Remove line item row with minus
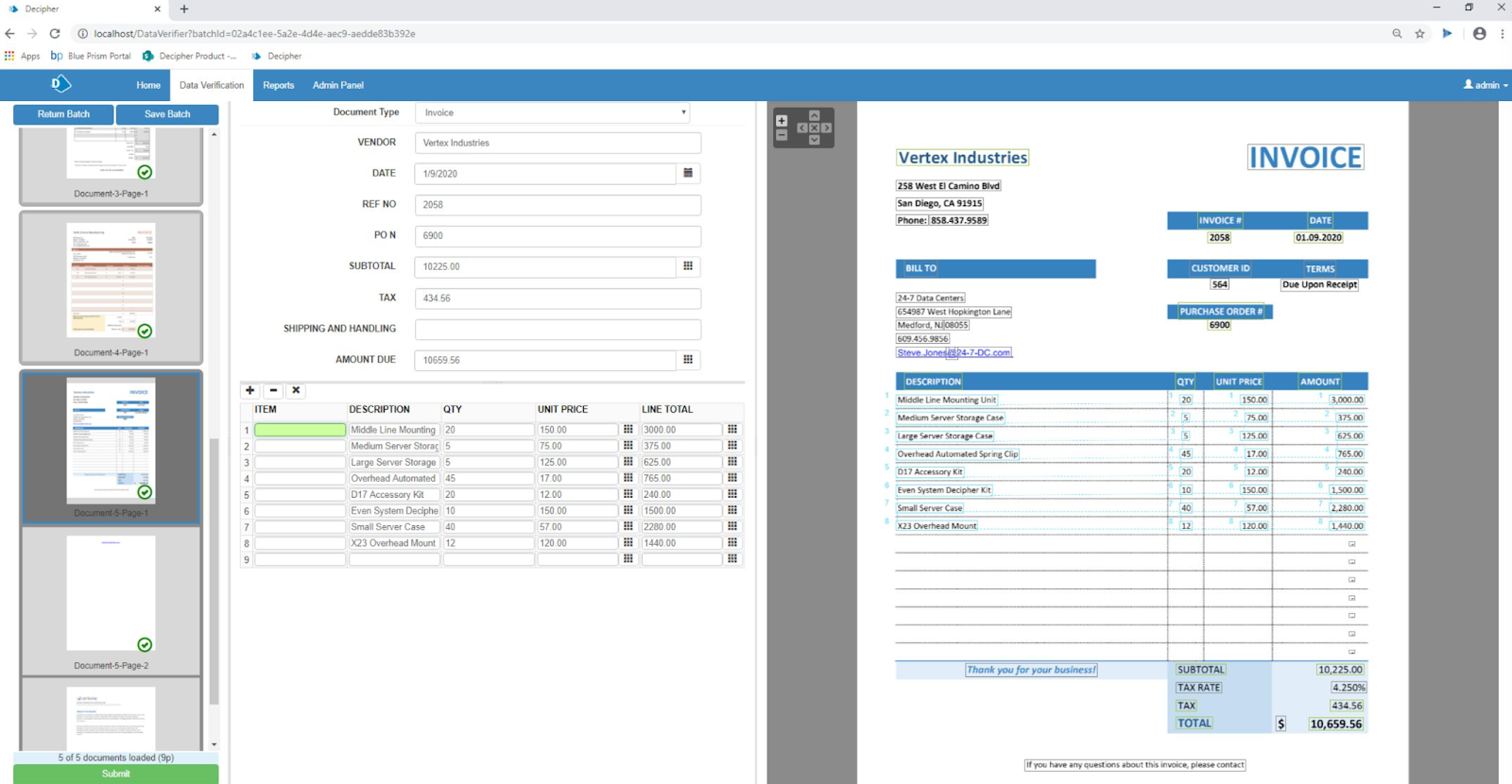Screen dimensions: 1512x784 point(273,390)
